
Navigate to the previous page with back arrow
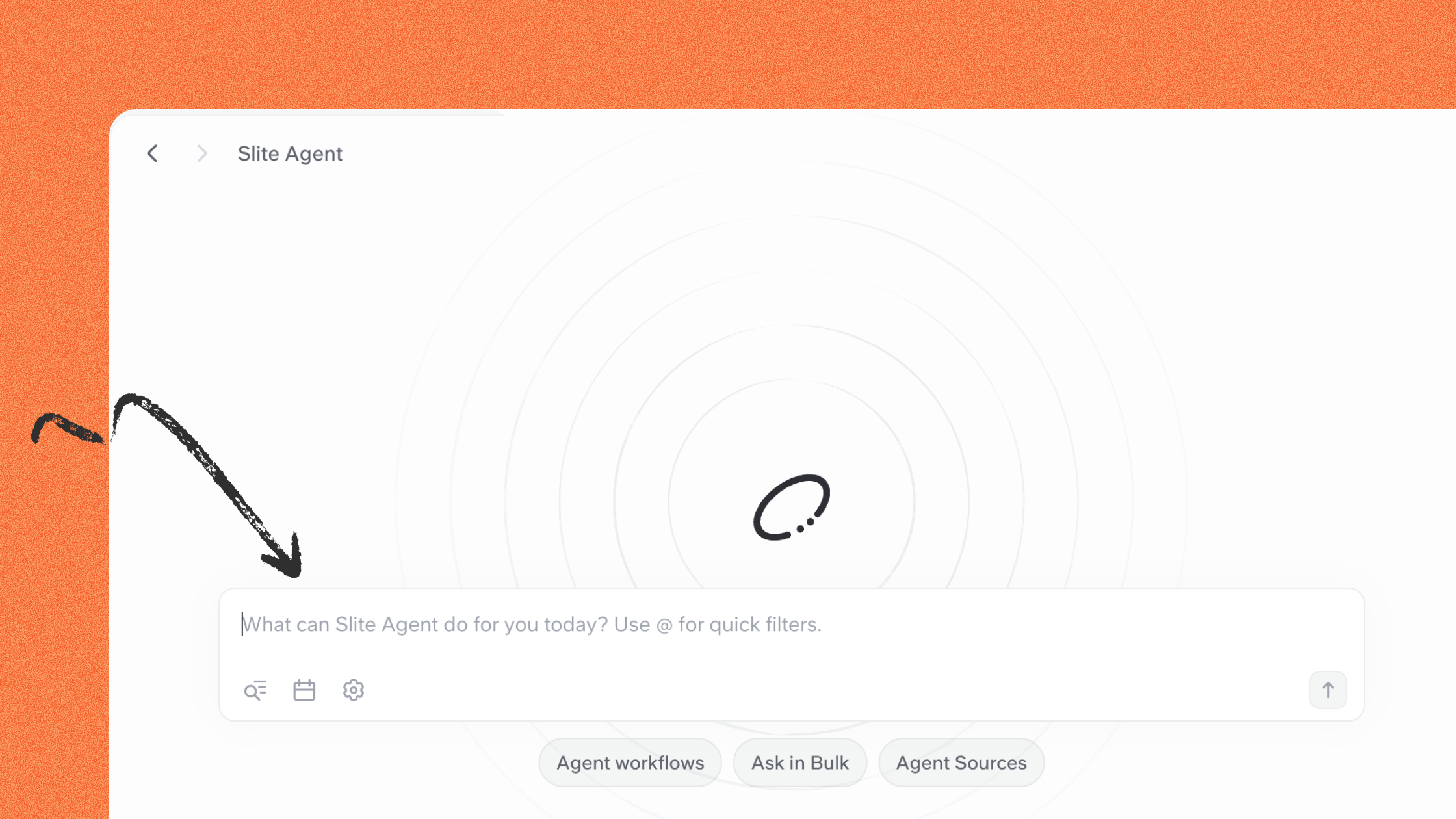pos(153,153)
